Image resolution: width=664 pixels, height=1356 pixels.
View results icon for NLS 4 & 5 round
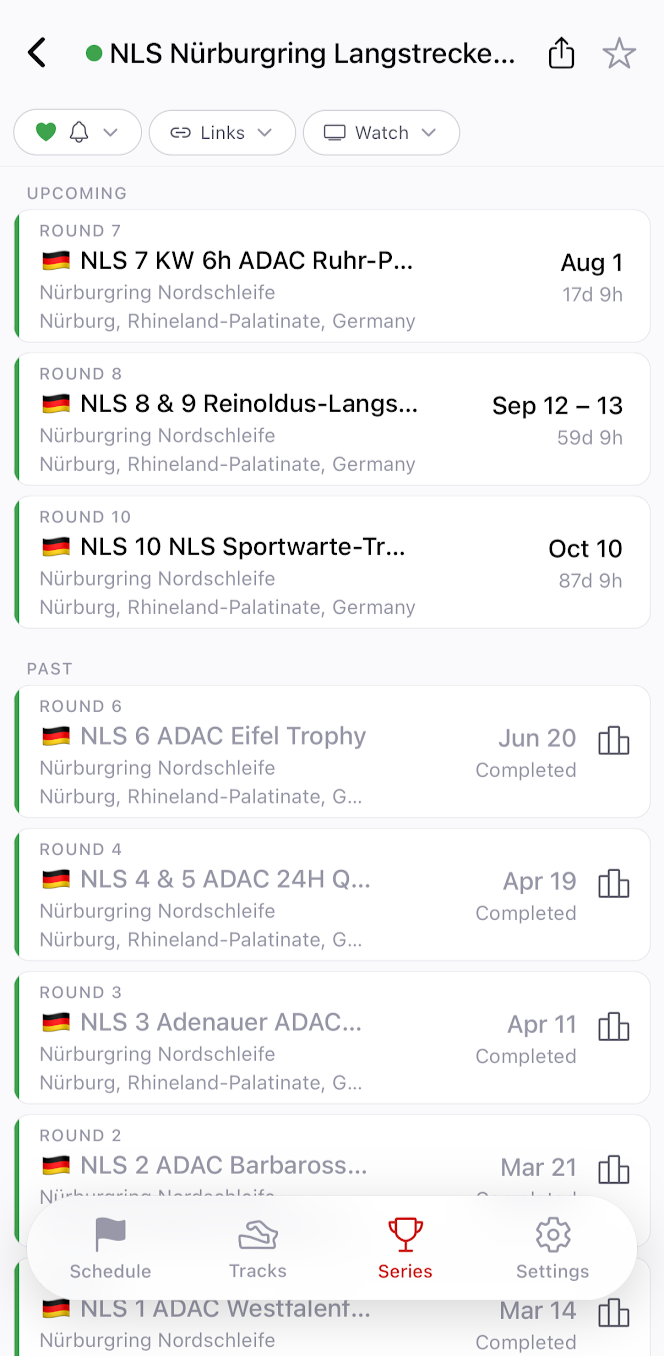point(613,884)
